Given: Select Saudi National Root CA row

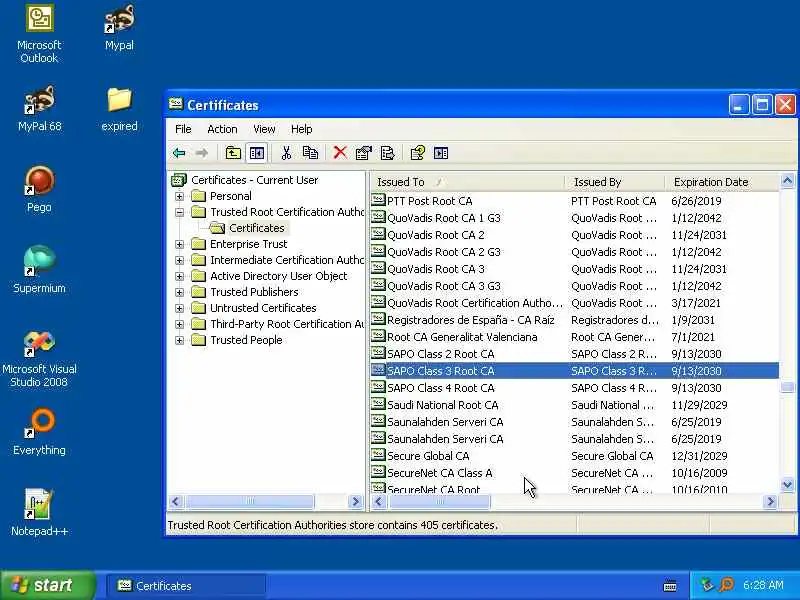Looking at the screenshot, I should coord(575,405).
